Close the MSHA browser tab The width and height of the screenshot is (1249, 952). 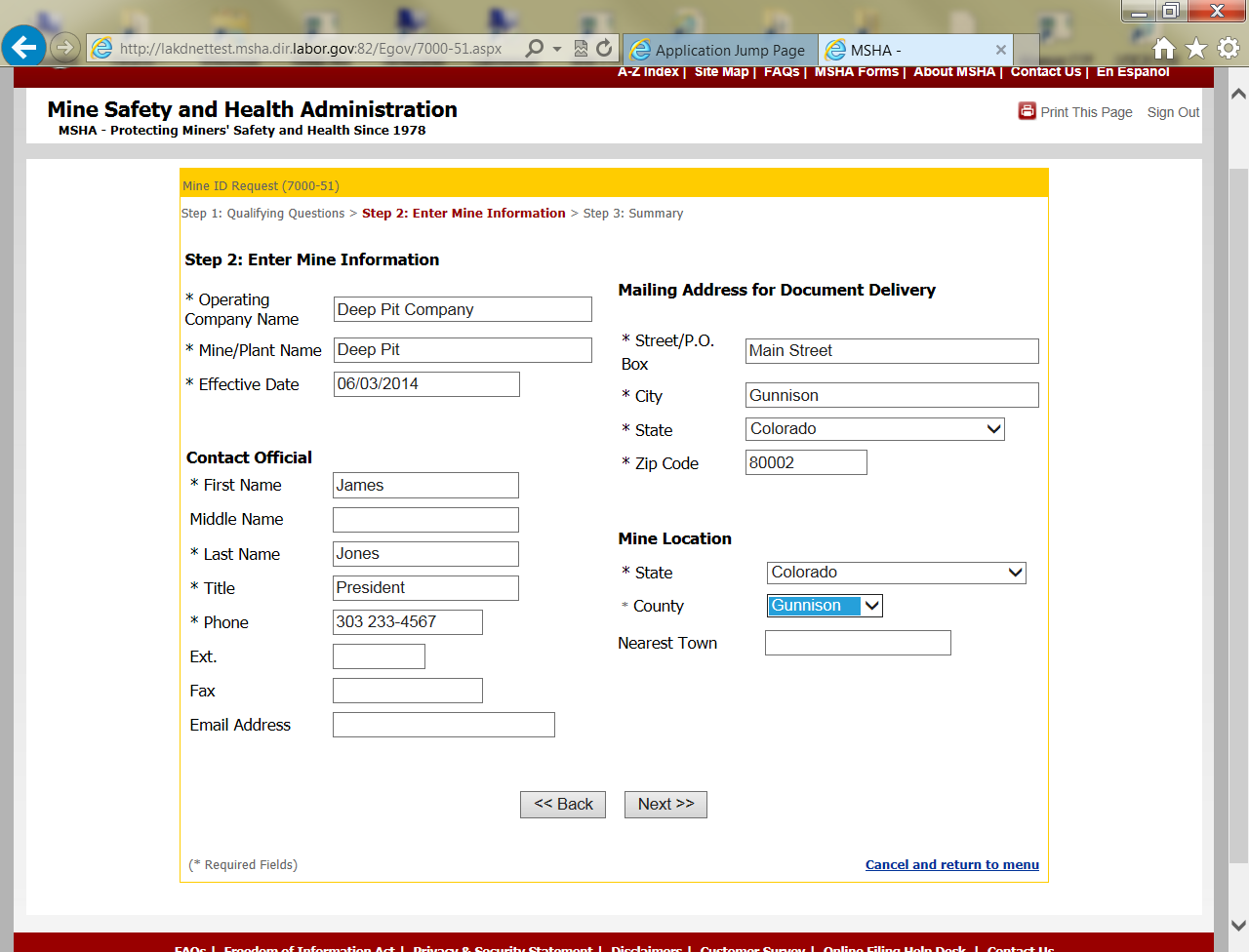(1000, 50)
